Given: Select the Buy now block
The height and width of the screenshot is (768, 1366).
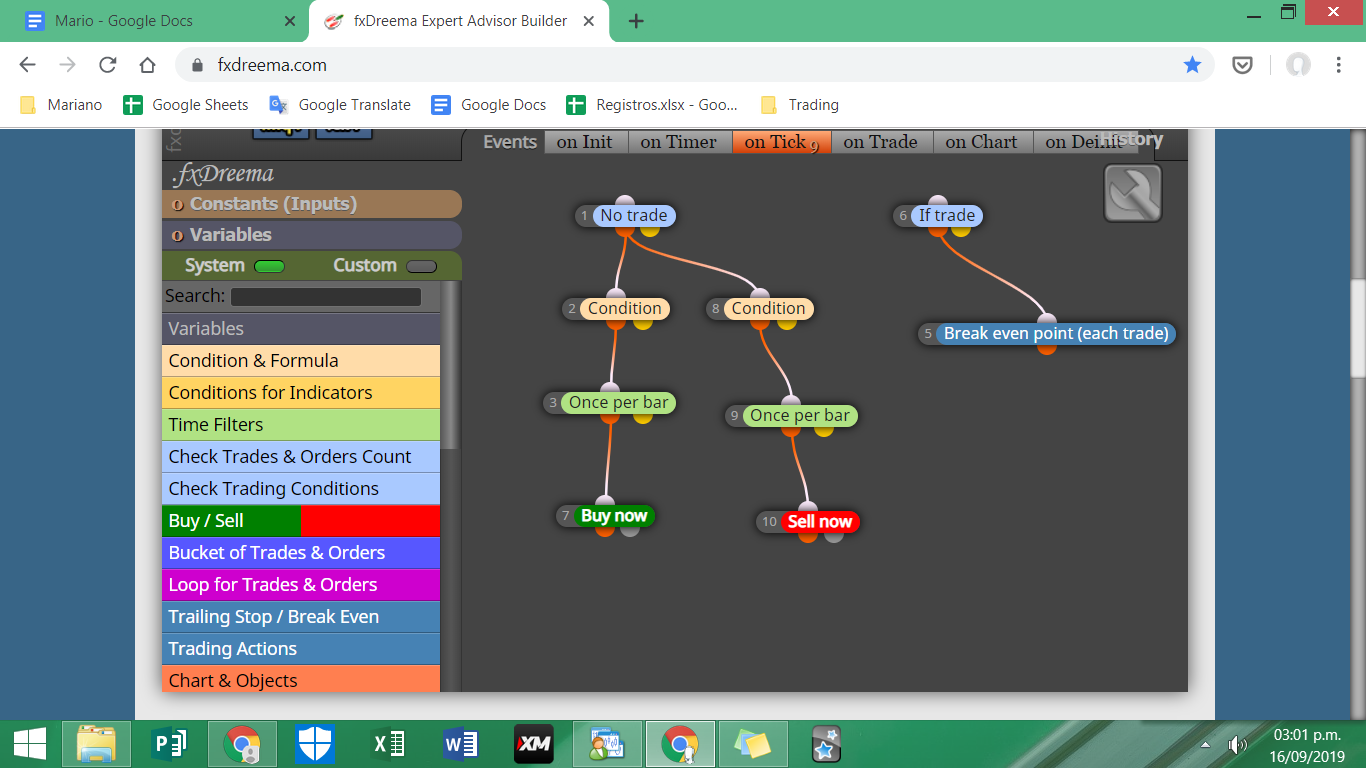Looking at the screenshot, I should [614, 516].
